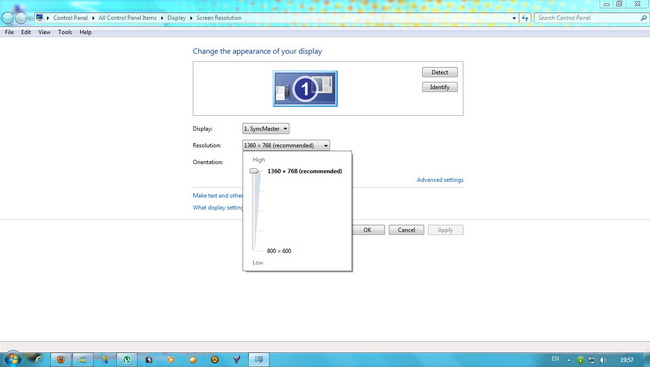Screen dimensions: 650x367
Task: Open Firefox from the taskbar
Action: (61, 360)
